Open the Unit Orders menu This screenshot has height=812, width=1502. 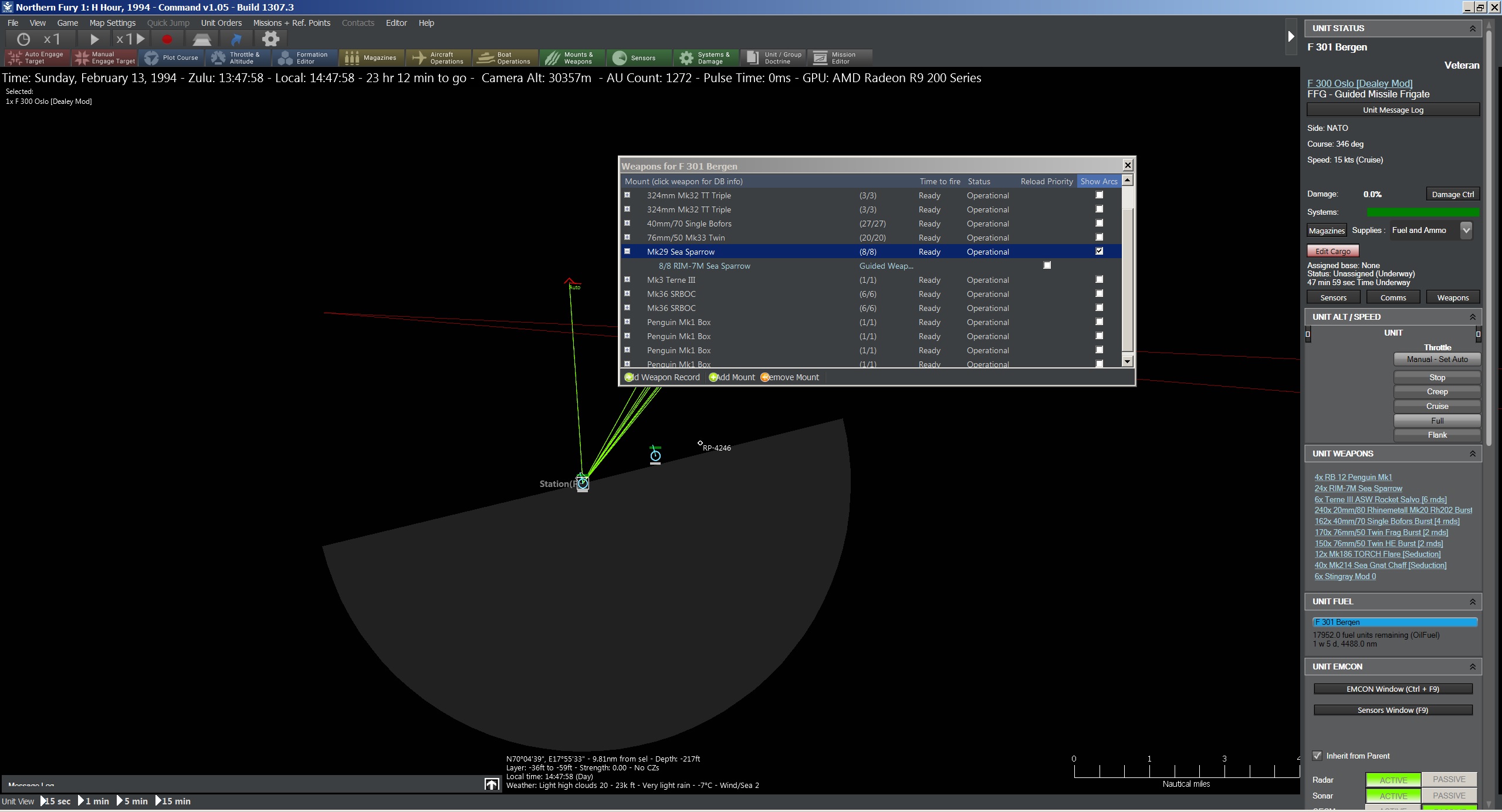[x=221, y=23]
